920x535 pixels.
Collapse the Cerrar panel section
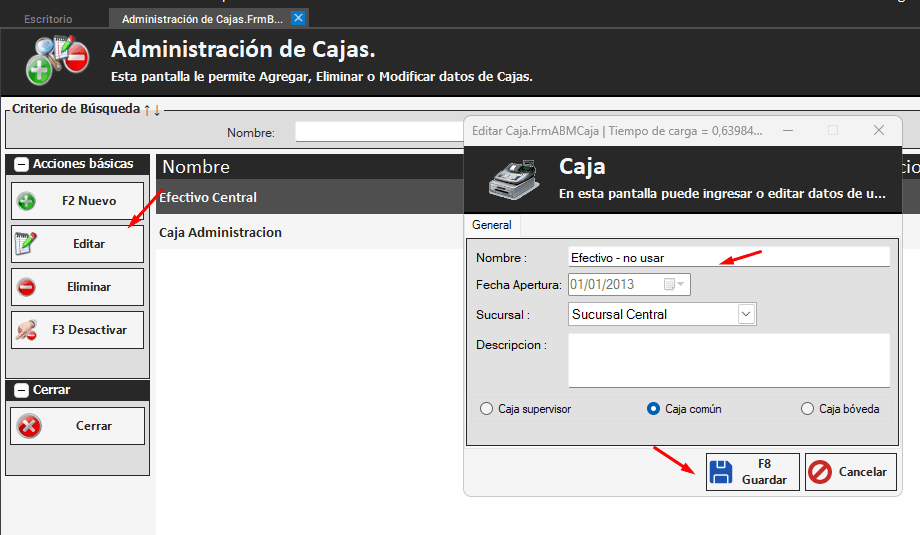[x=21, y=390]
